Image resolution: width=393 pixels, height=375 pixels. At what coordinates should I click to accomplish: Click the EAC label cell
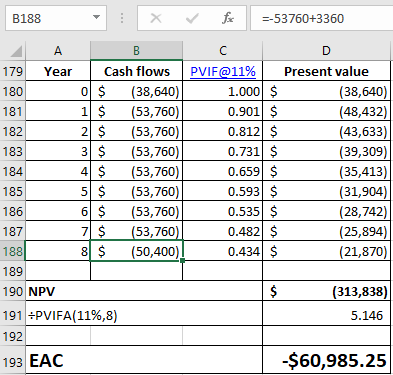point(144,360)
